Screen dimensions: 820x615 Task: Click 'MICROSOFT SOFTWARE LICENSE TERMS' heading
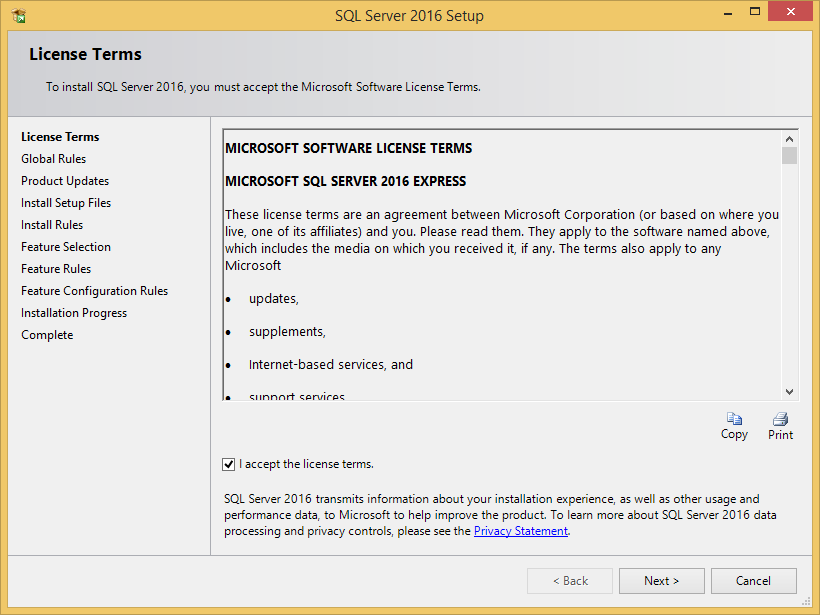click(x=348, y=149)
